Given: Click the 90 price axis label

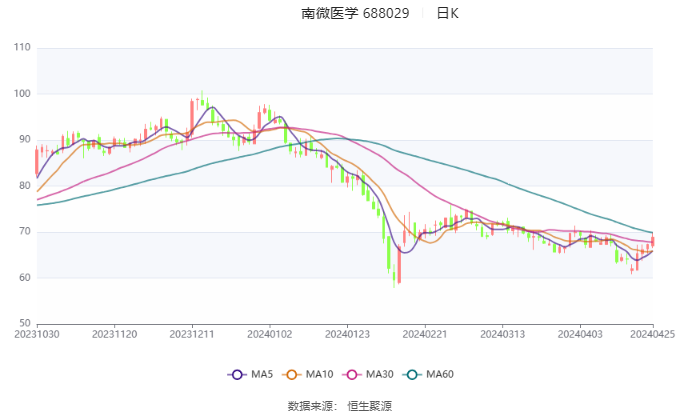Looking at the screenshot, I should [25, 140].
